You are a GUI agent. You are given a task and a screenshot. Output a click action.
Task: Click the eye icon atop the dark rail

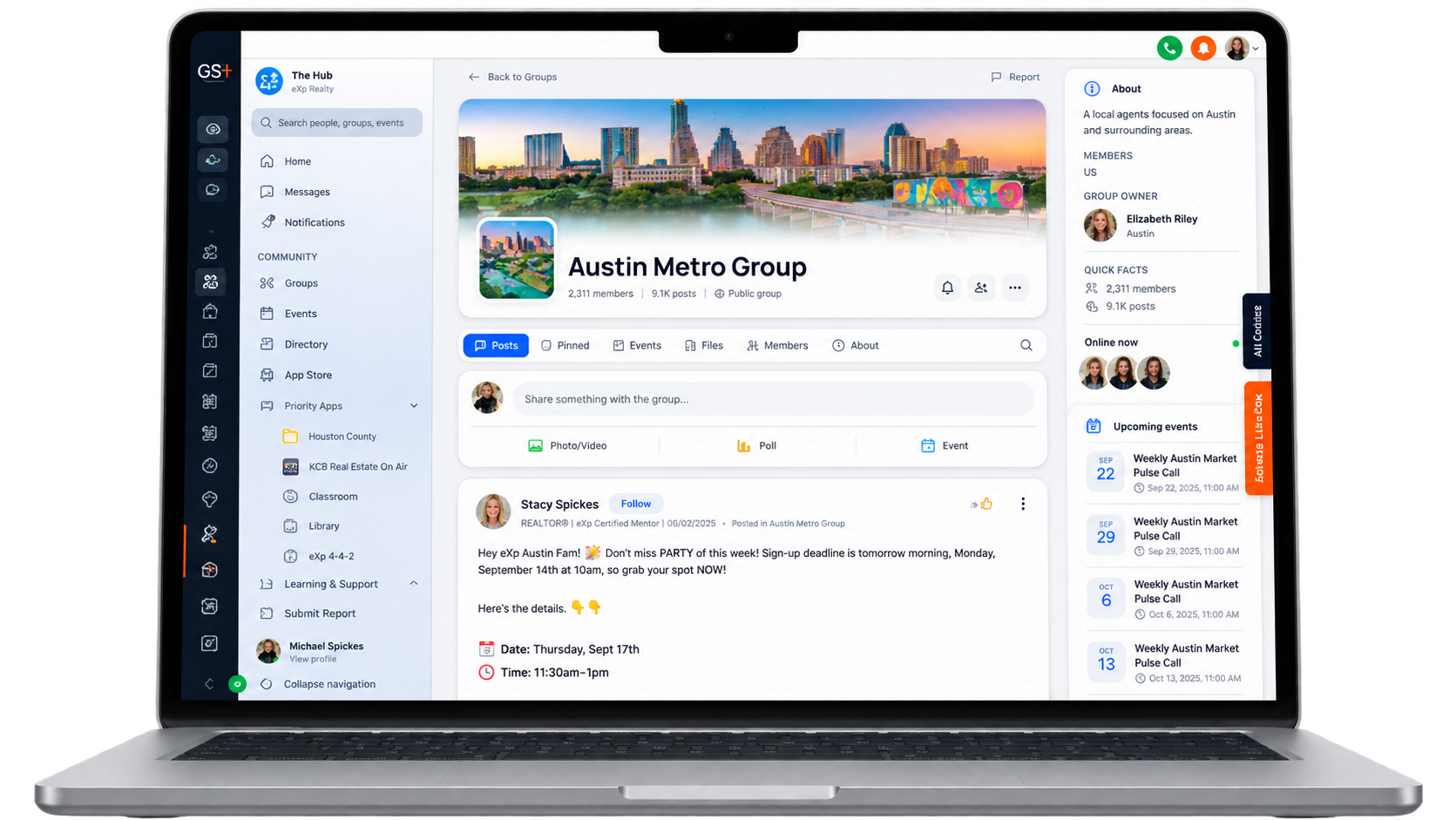(x=213, y=129)
